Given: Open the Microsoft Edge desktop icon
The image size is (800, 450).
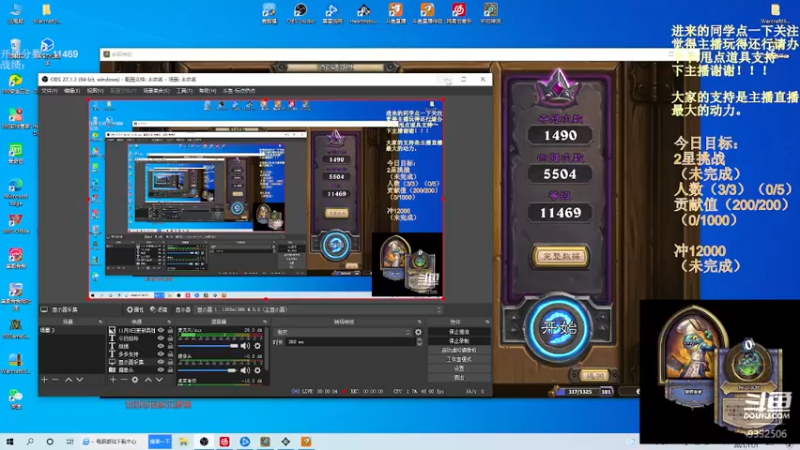Looking at the screenshot, I should [16, 192].
